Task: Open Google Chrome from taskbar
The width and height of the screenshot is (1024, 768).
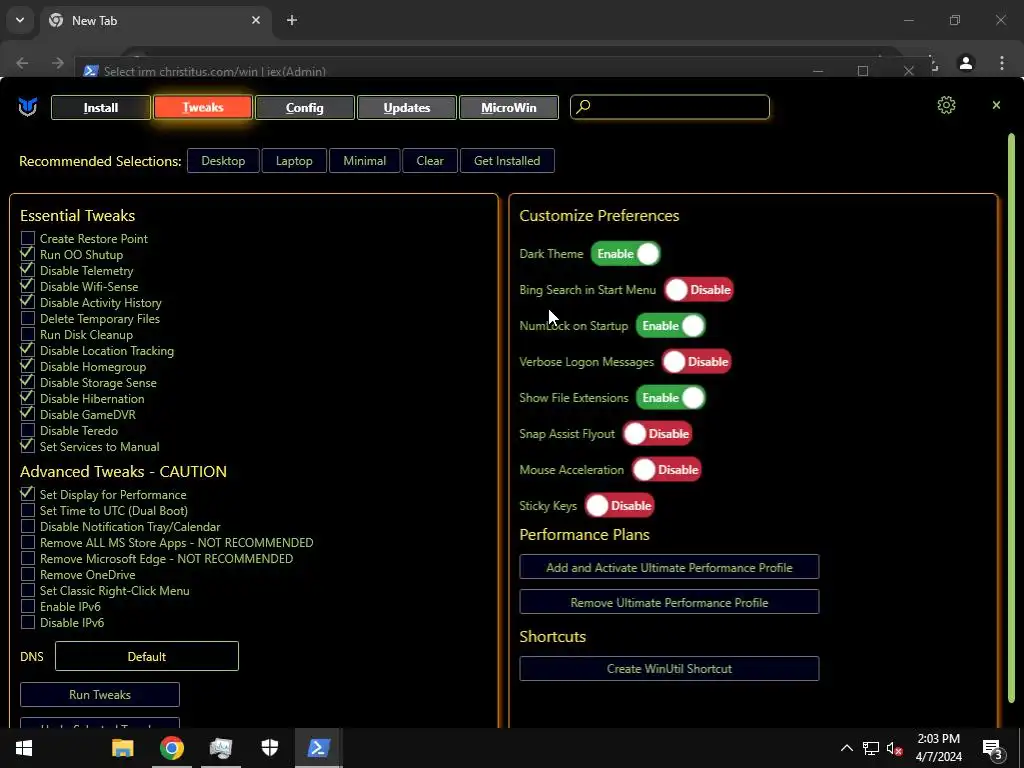Action: 172,748
